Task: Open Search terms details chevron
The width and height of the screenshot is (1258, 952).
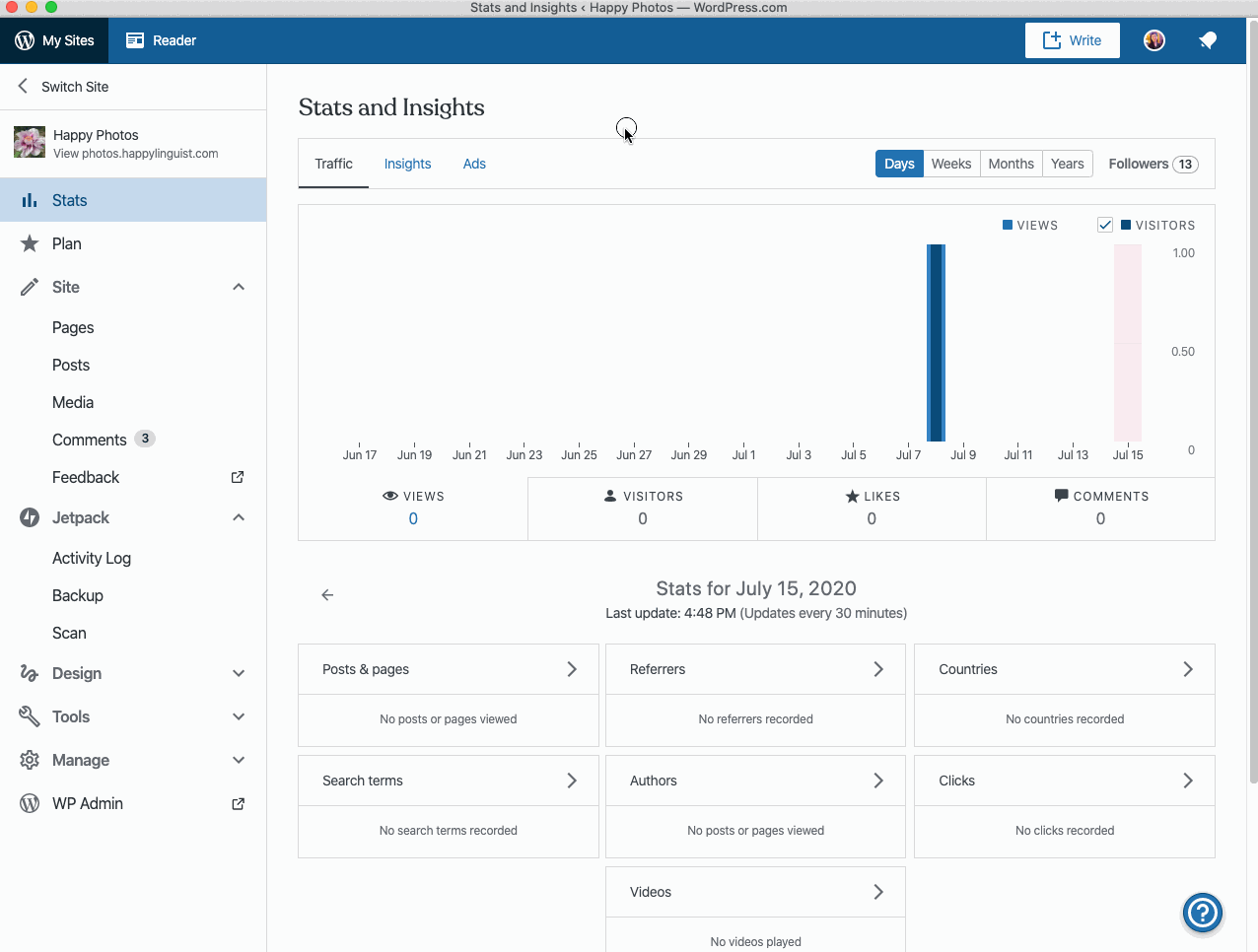Action: click(x=572, y=781)
